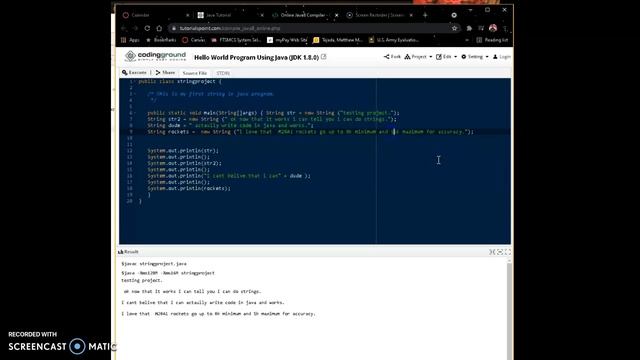This screenshot has width=640, height=360.
Task: Click the browser Forward arrow
Action: coord(135,28)
